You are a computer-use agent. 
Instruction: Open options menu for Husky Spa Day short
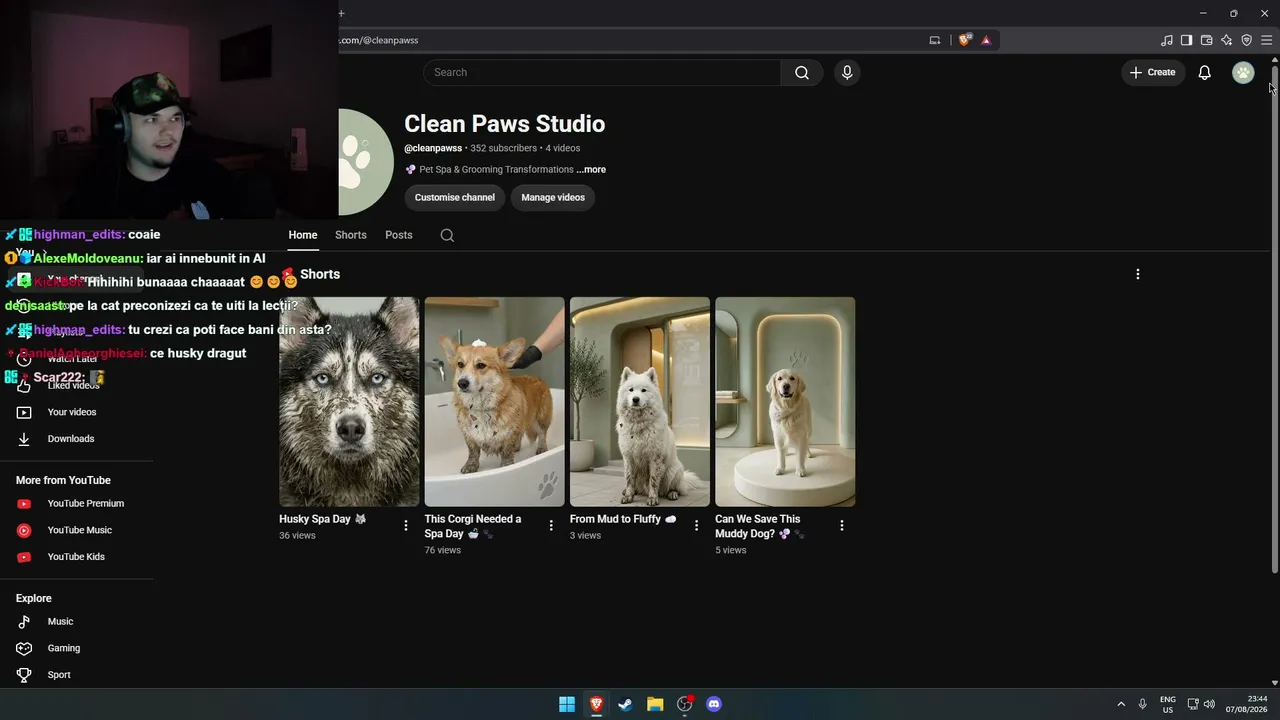click(406, 525)
